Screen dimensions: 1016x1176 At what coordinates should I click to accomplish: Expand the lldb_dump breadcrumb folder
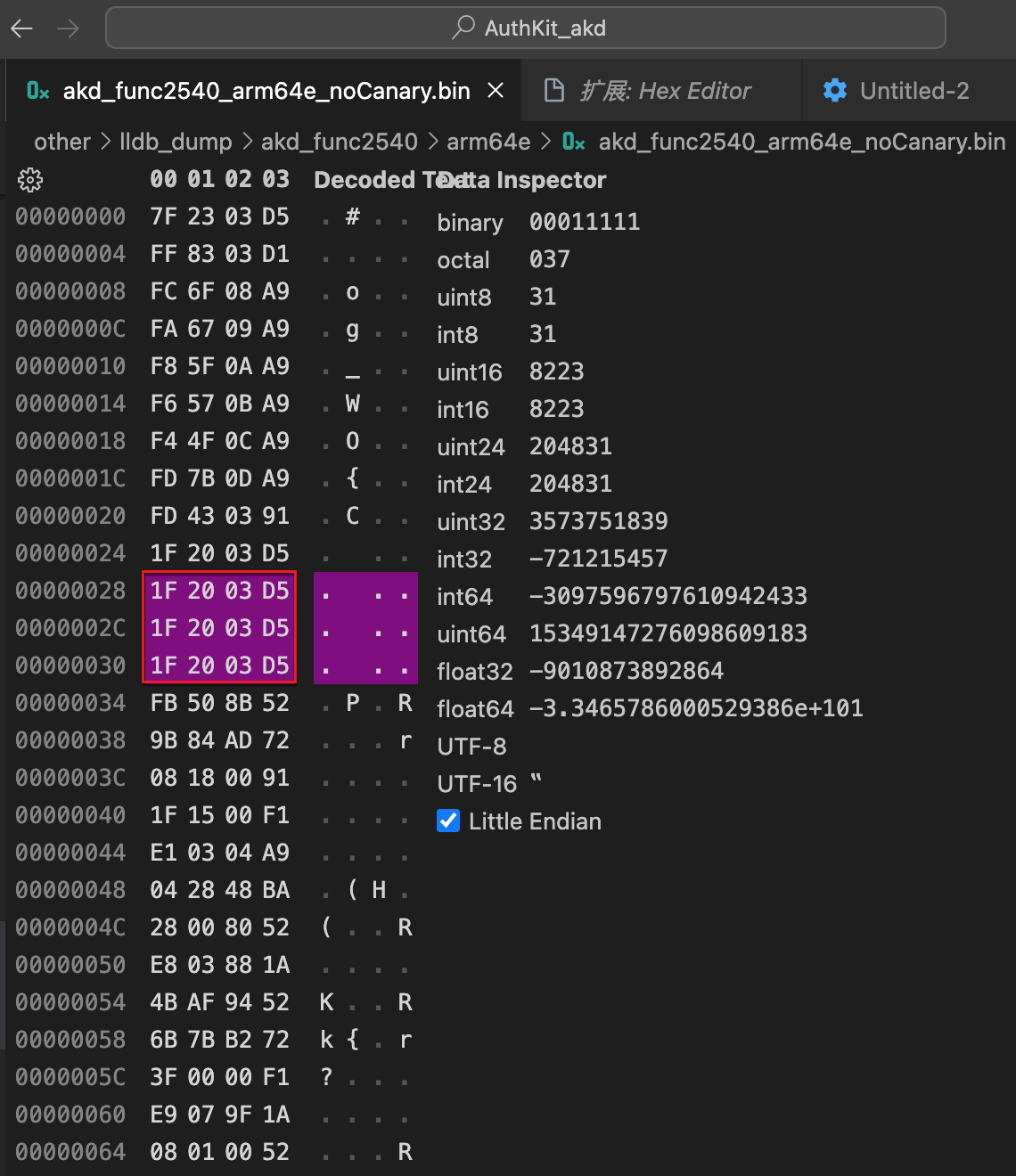(x=176, y=142)
